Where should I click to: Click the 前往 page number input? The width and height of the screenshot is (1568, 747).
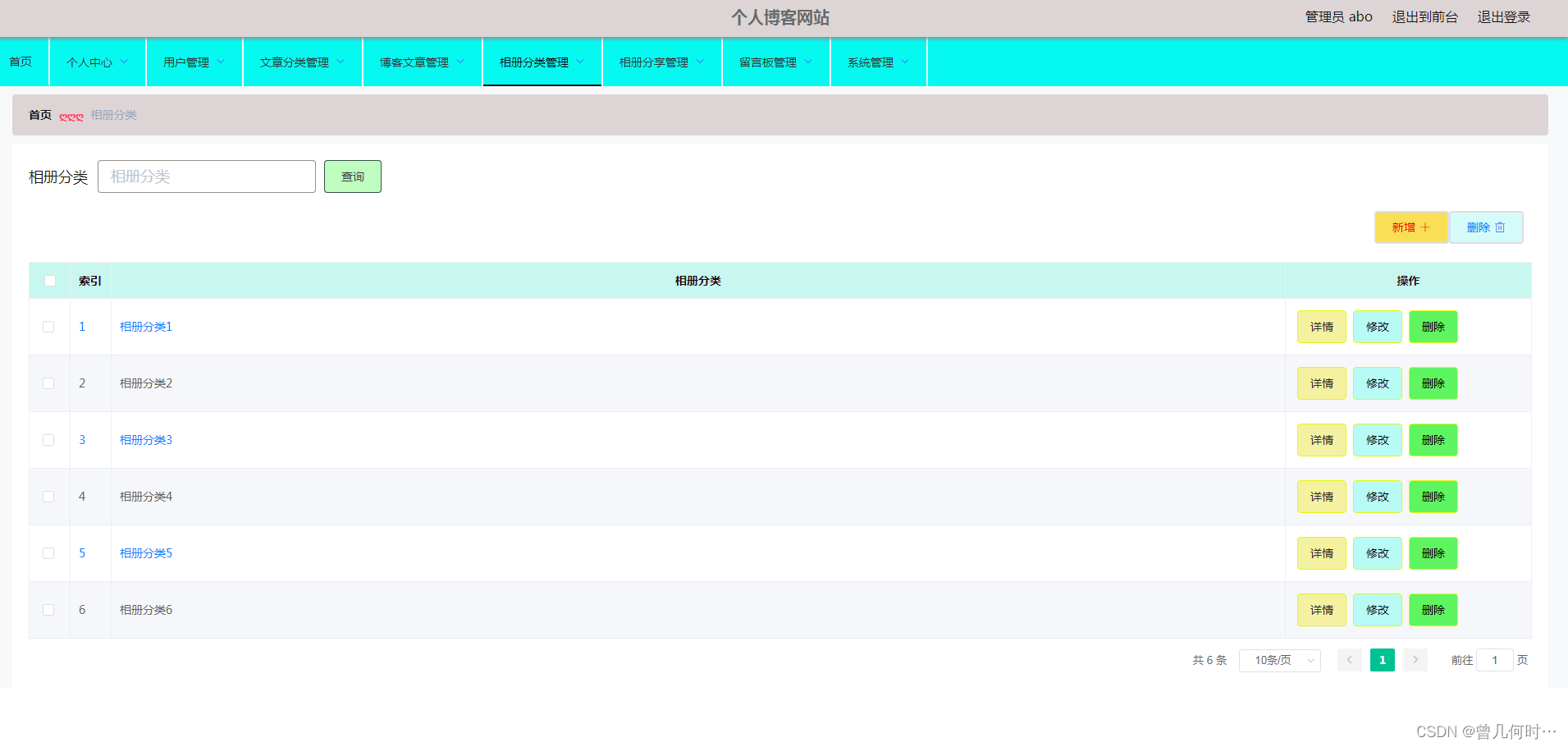pyautogui.click(x=1495, y=660)
